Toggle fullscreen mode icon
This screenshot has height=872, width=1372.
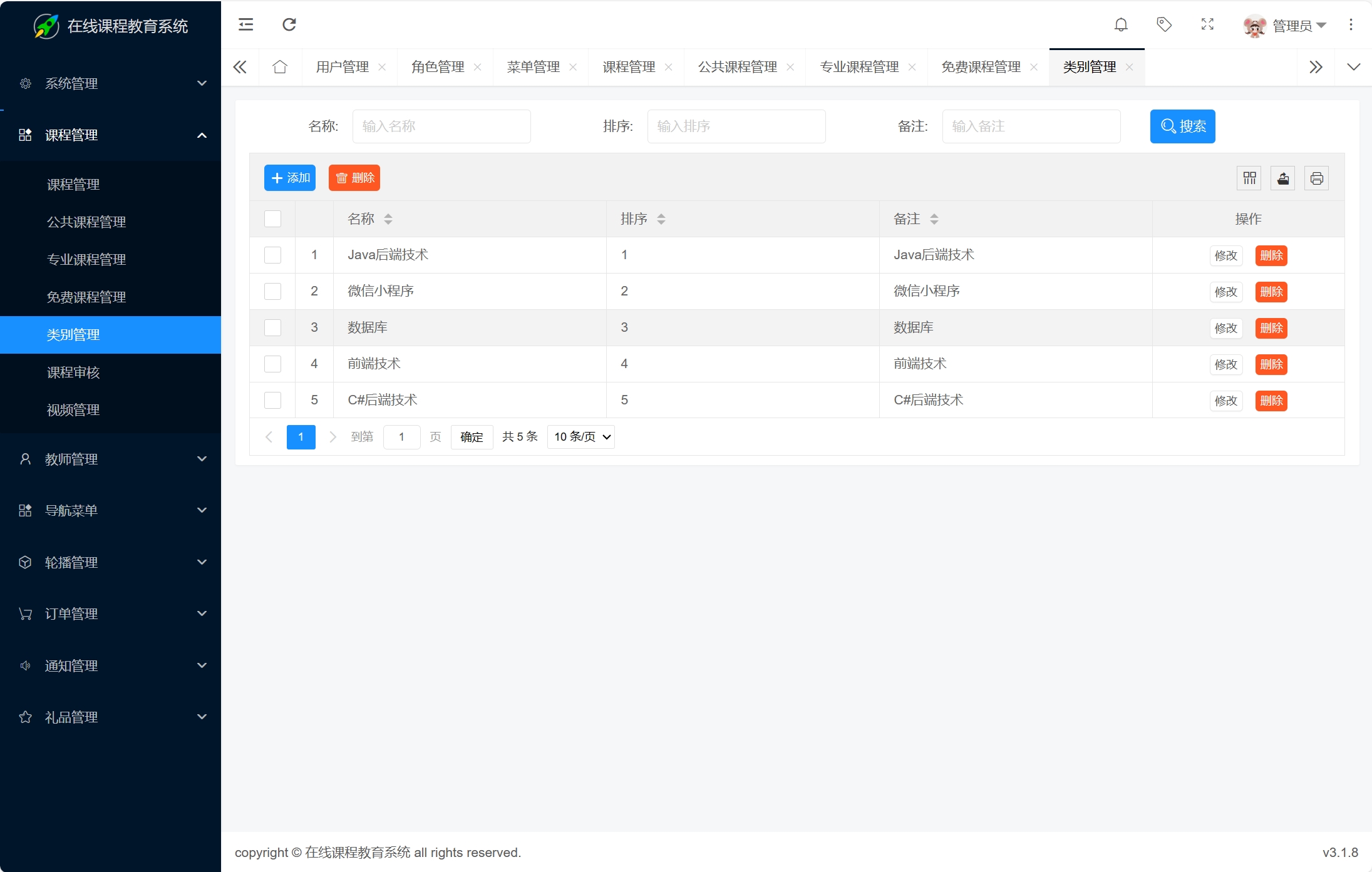(1207, 24)
